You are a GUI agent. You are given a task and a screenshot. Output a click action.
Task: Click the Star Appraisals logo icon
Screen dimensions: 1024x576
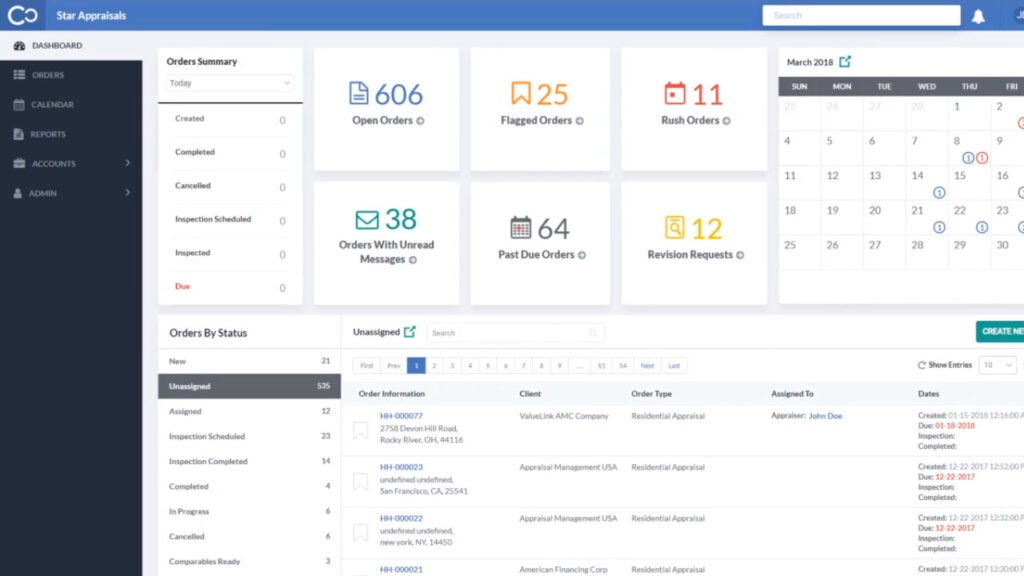(22, 15)
